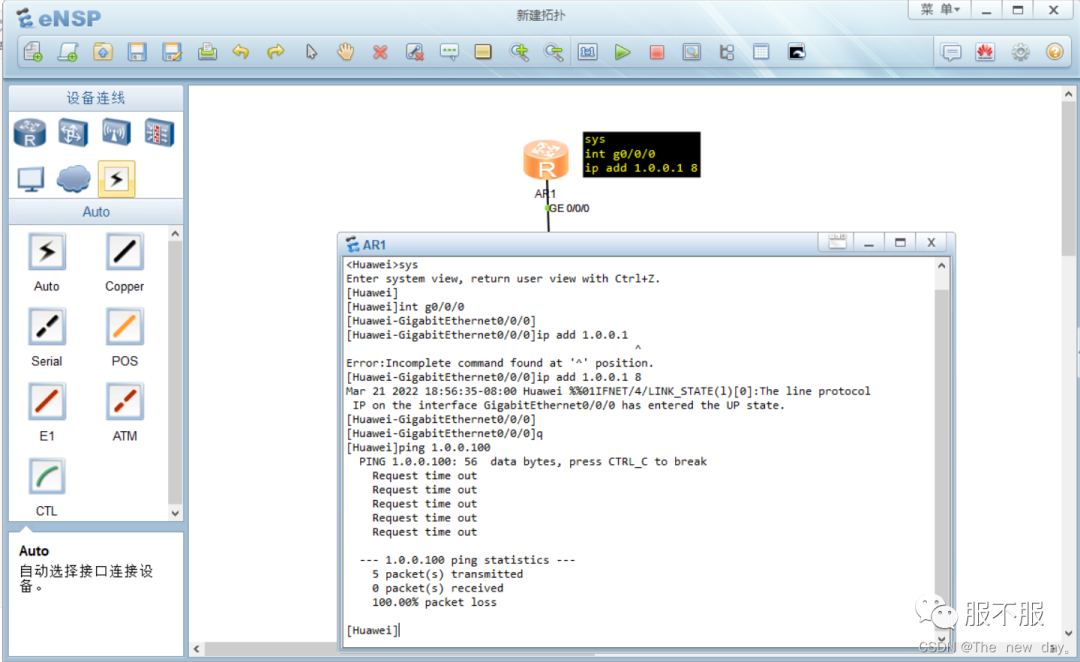
Task: Click the '新建拓扑' window title
Action: coord(541,15)
